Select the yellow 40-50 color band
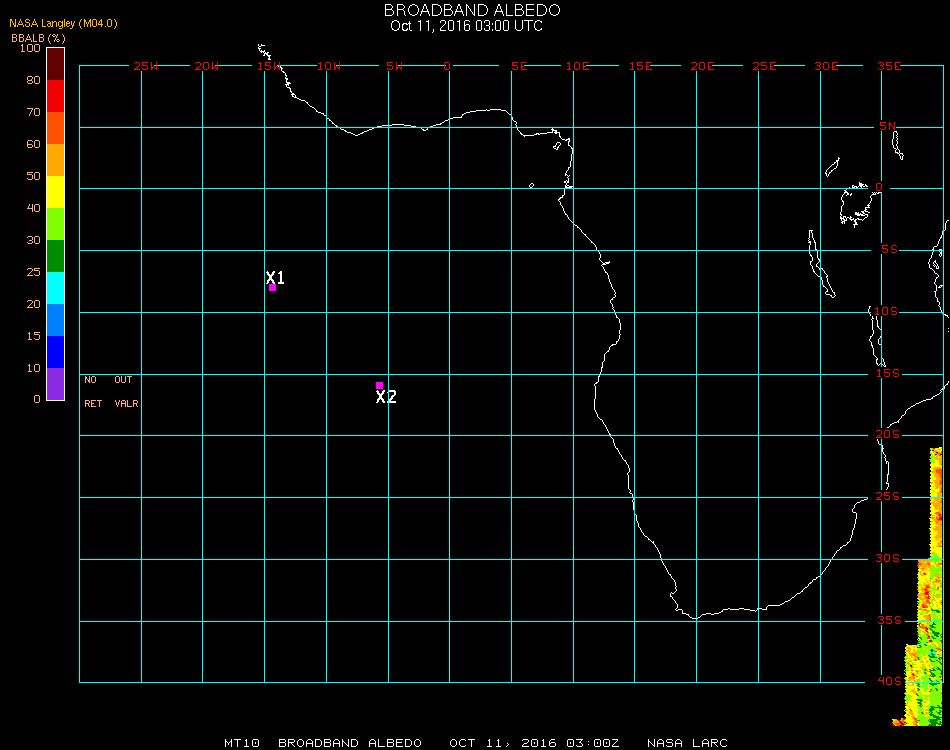The image size is (950, 750). (55, 192)
